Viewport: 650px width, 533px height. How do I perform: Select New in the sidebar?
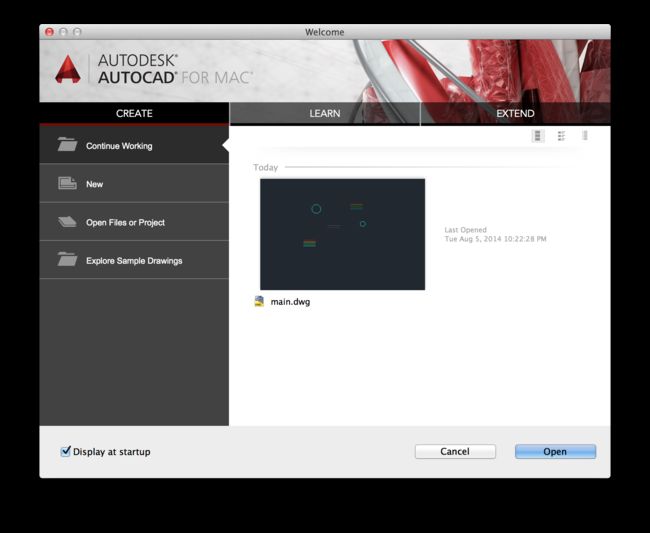(134, 183)
